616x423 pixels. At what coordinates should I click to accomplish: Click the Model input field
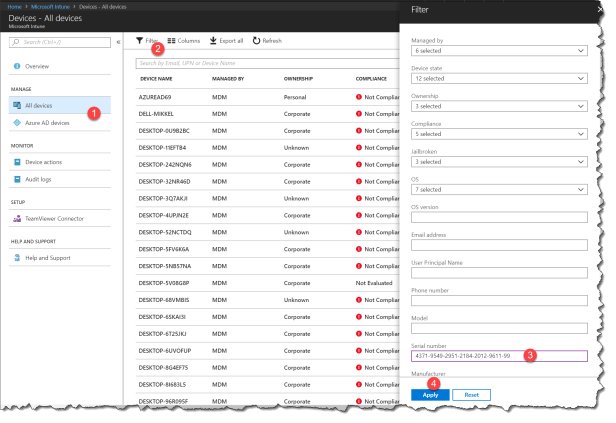[499, 328]
